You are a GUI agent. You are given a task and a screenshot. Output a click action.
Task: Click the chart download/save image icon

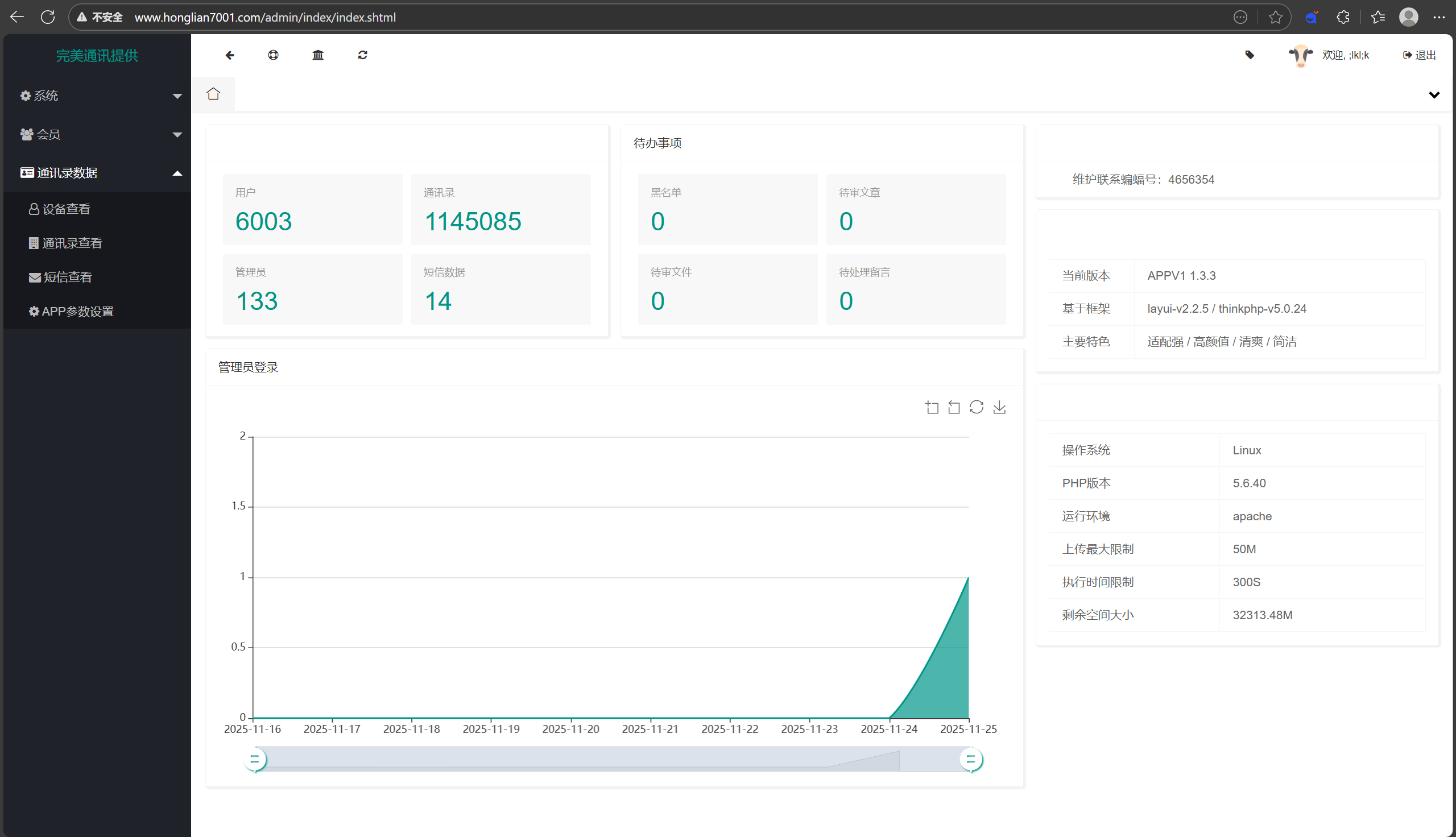[x=1000, y=408]
